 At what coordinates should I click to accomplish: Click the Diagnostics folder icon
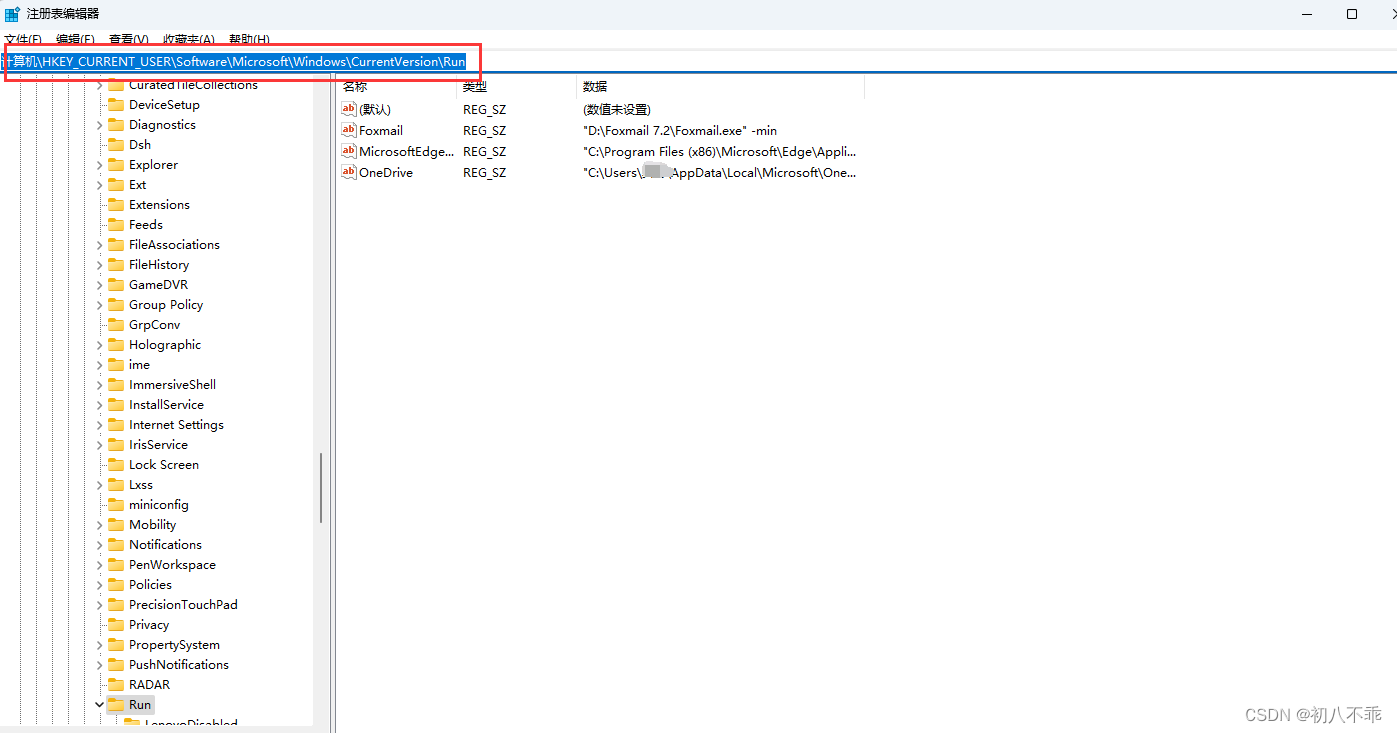[x=116, y=125]
